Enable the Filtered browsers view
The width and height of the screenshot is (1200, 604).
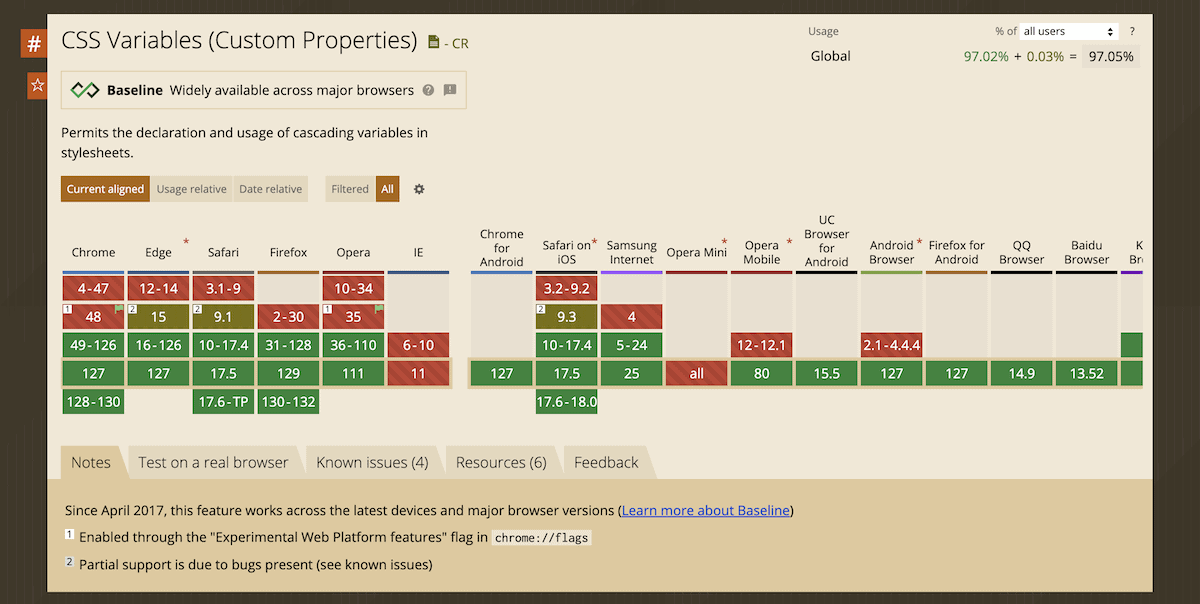pyautogui.click(x=349, y=188)
